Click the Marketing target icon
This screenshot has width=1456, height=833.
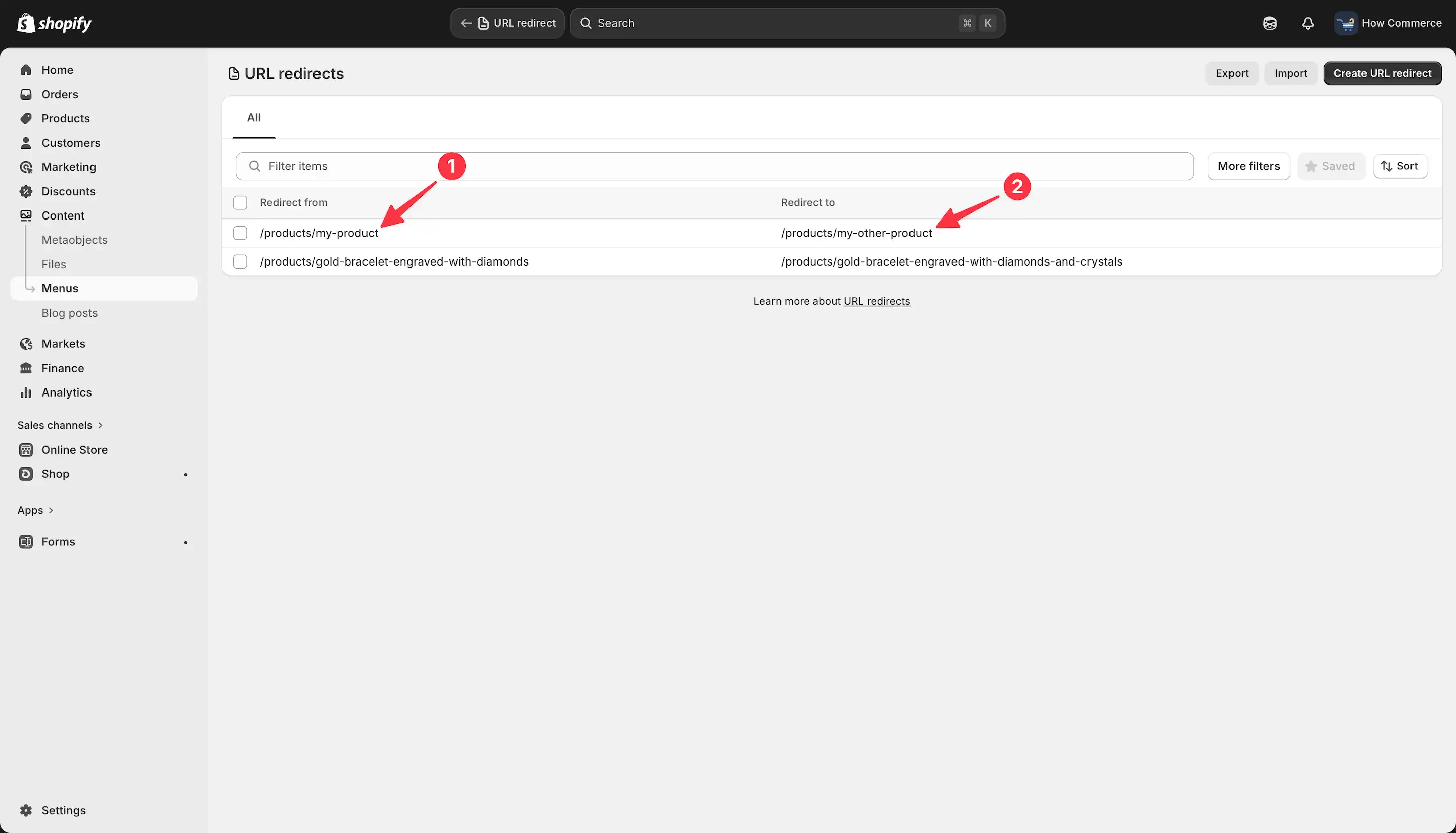tap(26, 167)
